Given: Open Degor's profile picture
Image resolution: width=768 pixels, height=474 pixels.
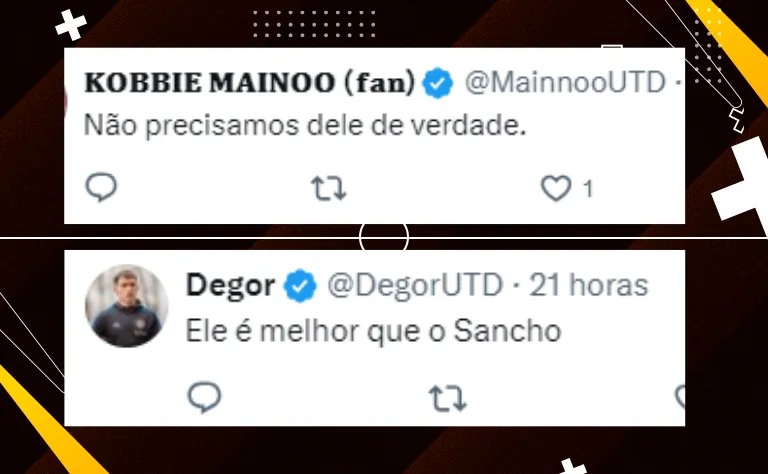Looking at the screenshot, I should tap(126, 306).
